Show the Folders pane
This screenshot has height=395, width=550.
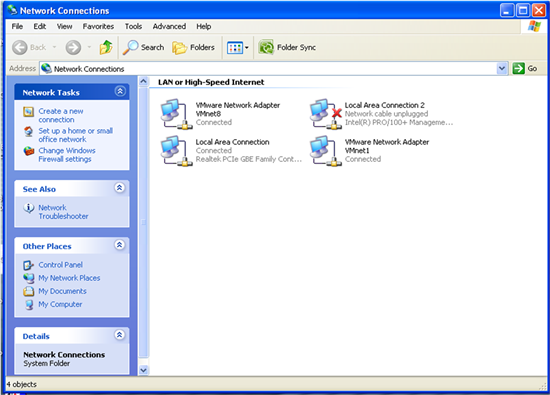193,47
